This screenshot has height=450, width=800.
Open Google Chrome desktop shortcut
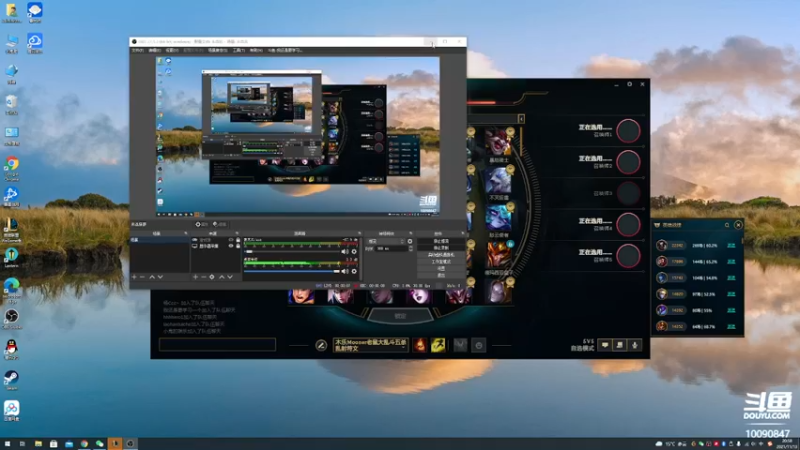click(x=11, y=166)
